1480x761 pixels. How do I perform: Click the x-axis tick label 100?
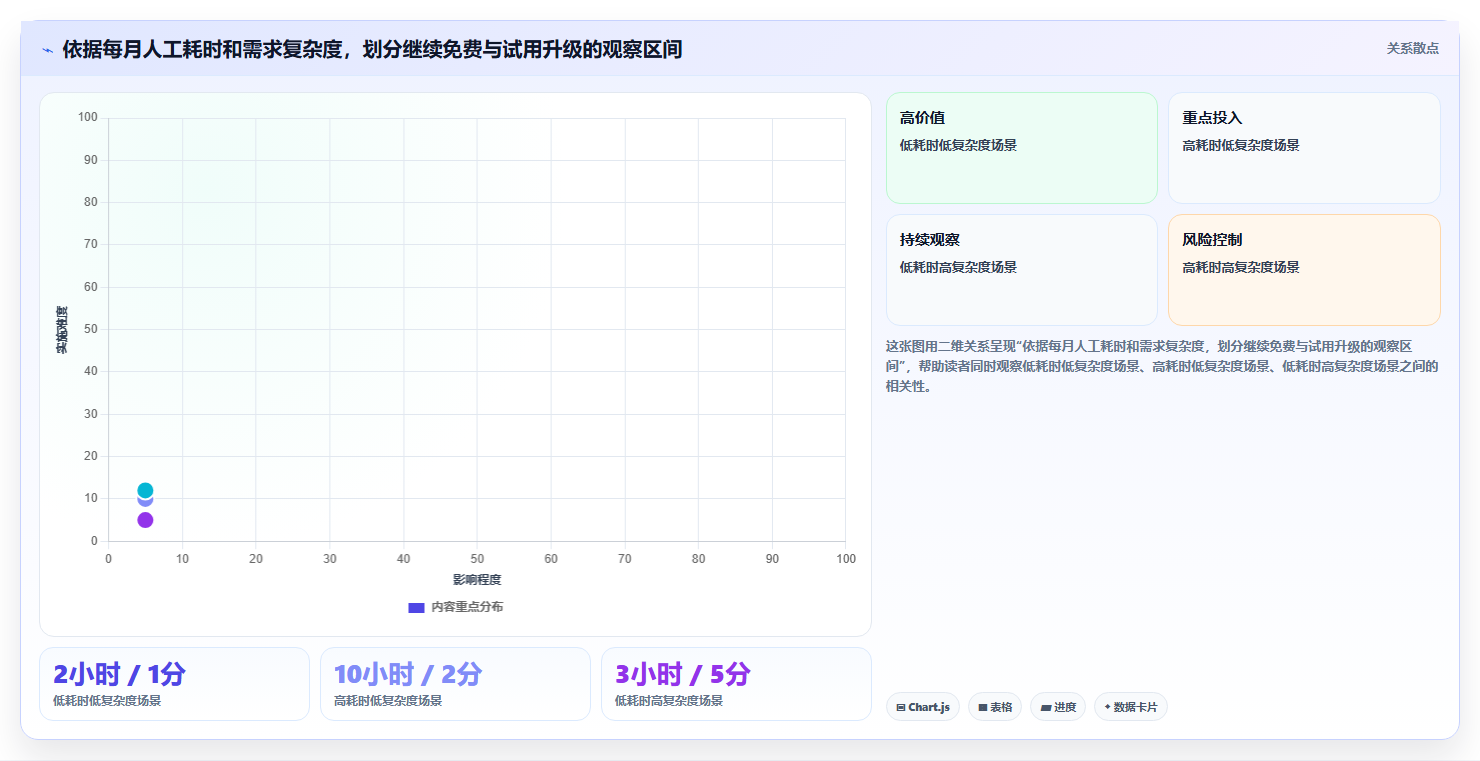(x=846, y=559)
